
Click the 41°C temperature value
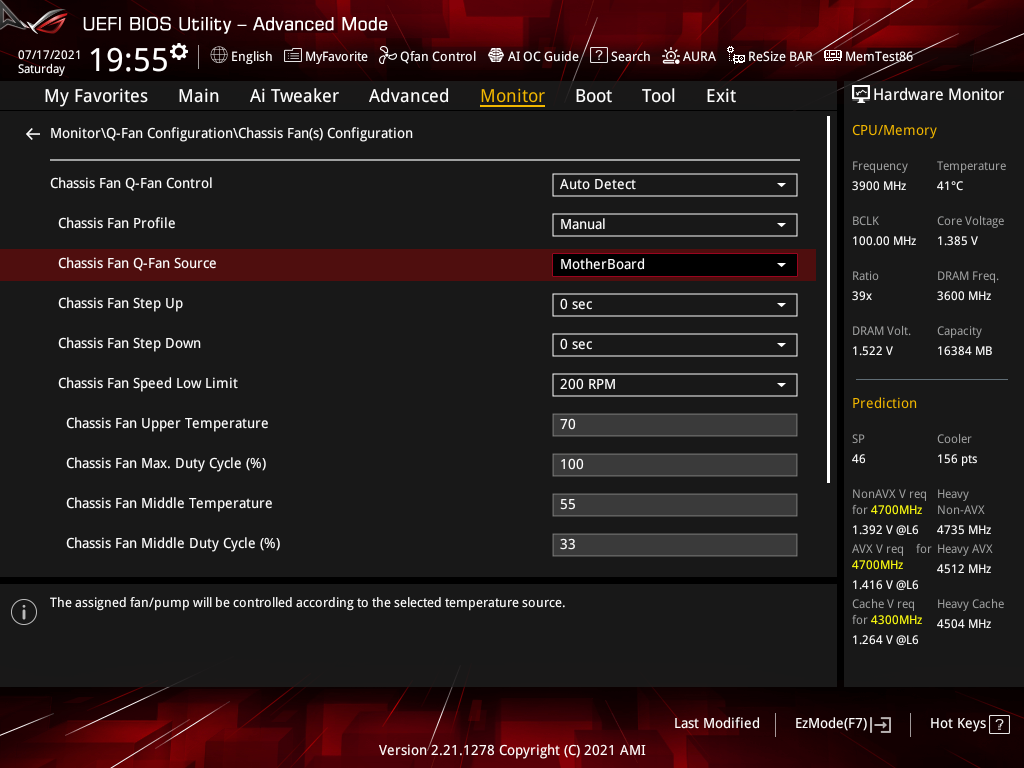point(950,186)
